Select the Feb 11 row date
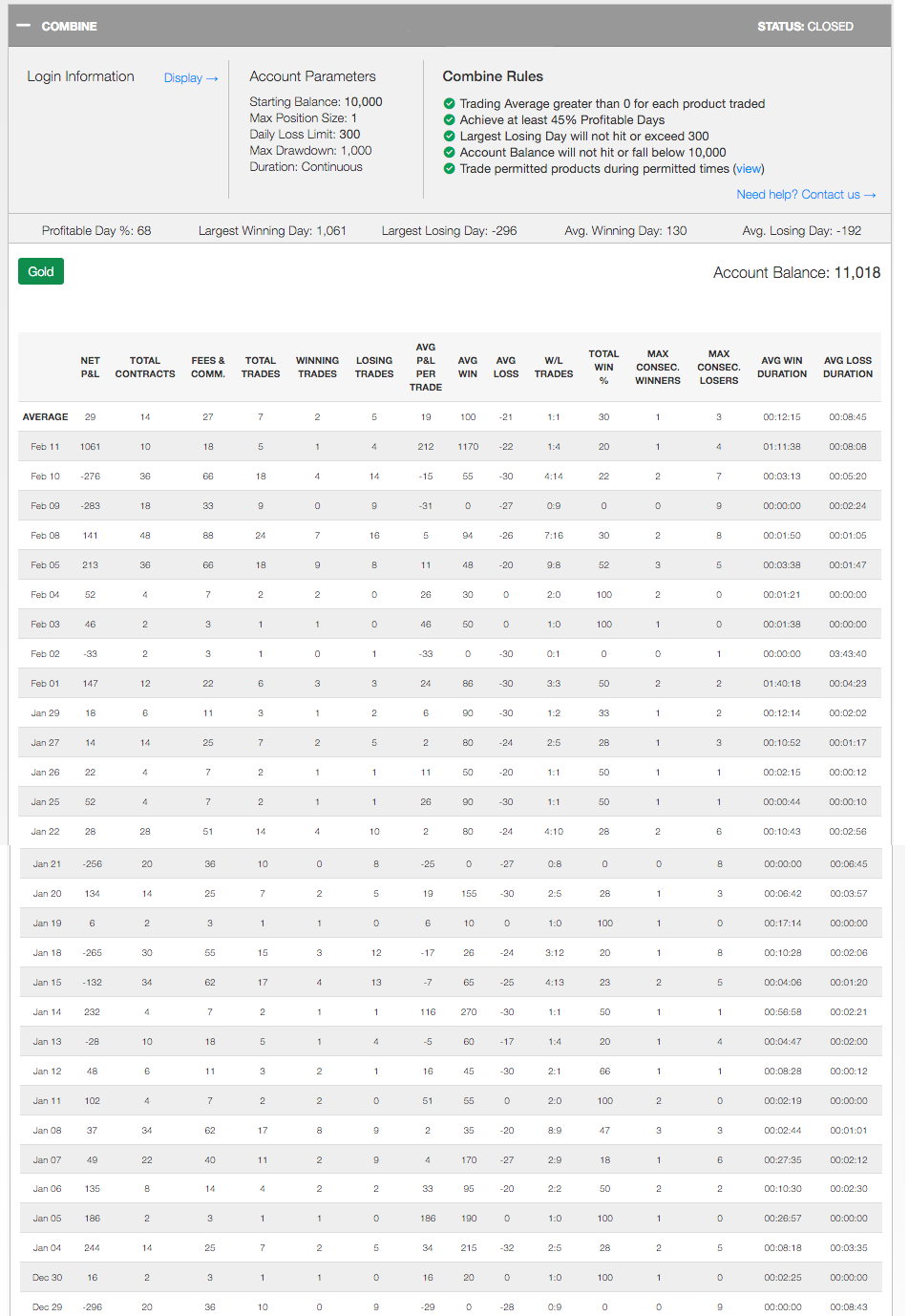 [45, 447]
